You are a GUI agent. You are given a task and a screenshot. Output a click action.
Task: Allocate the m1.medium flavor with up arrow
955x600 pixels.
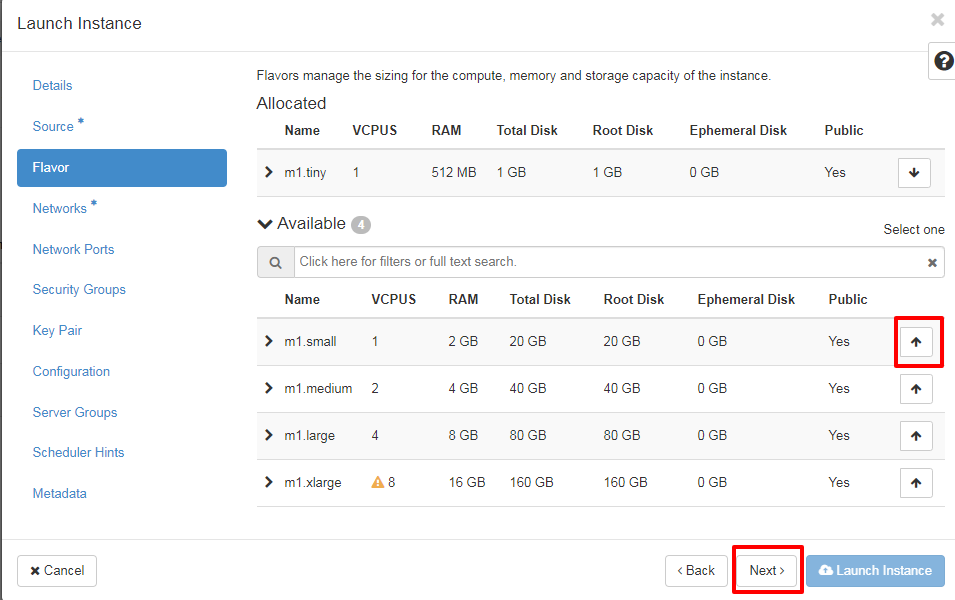click(915, 389)
